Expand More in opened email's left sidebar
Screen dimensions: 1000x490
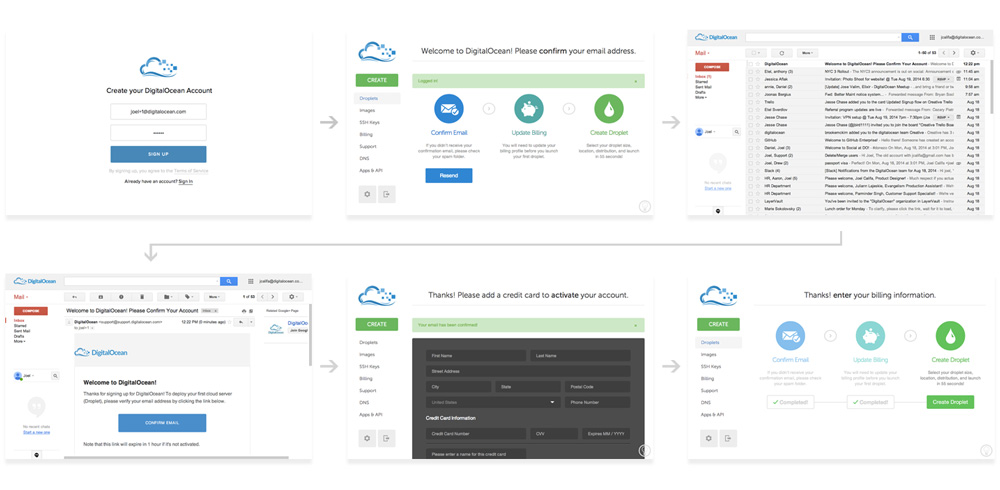point(19,341)
